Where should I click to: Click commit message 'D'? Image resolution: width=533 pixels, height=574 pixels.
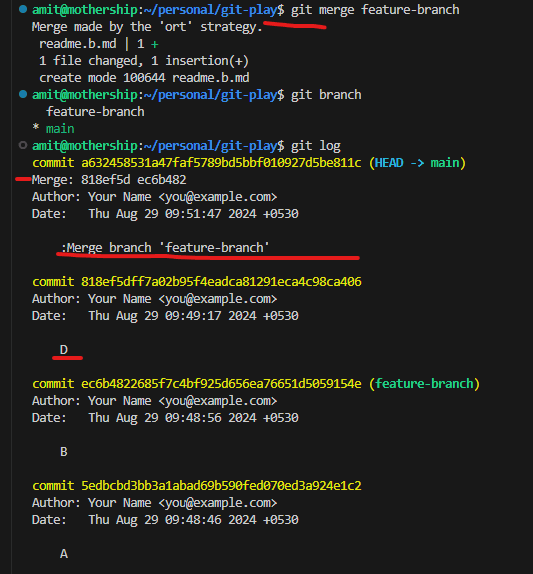[64, 350]
